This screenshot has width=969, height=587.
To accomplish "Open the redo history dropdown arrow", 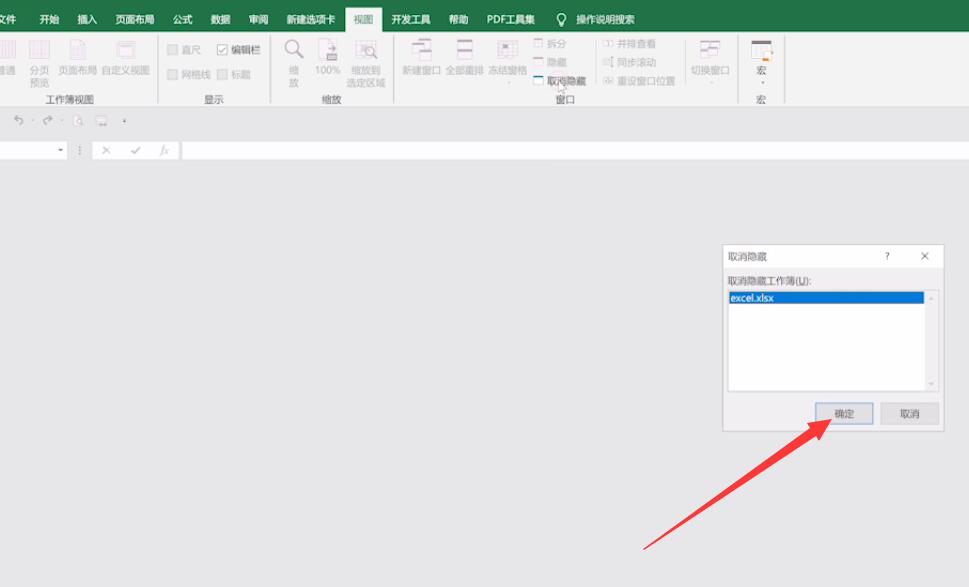I will point(61,120).
